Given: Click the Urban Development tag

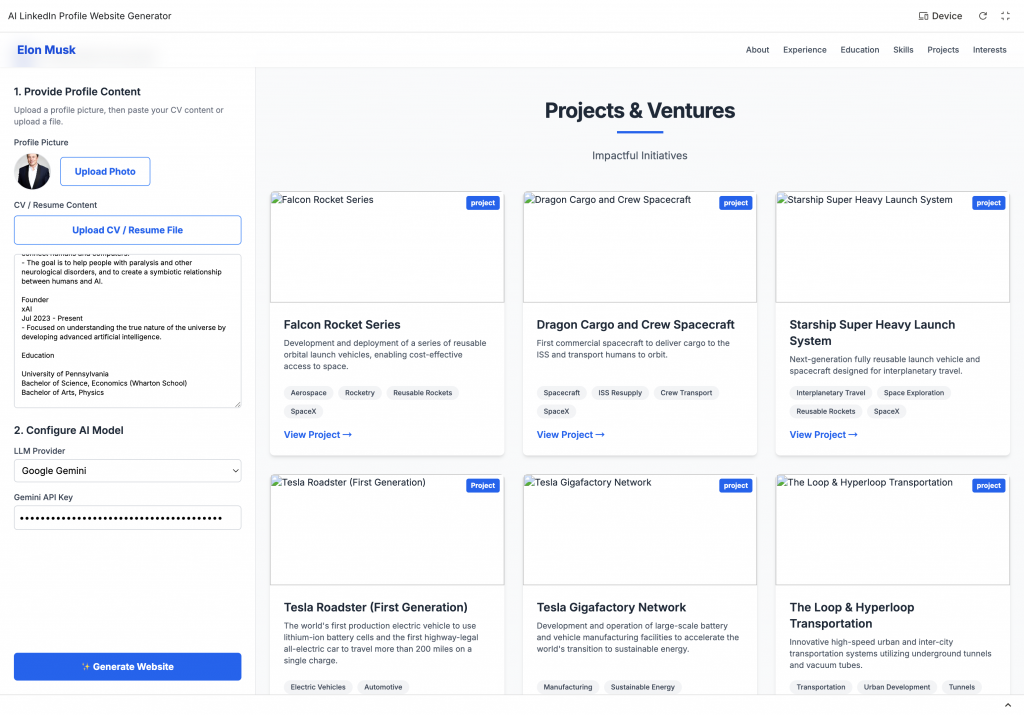Looking at the screenshot, I should click(897, 687).
